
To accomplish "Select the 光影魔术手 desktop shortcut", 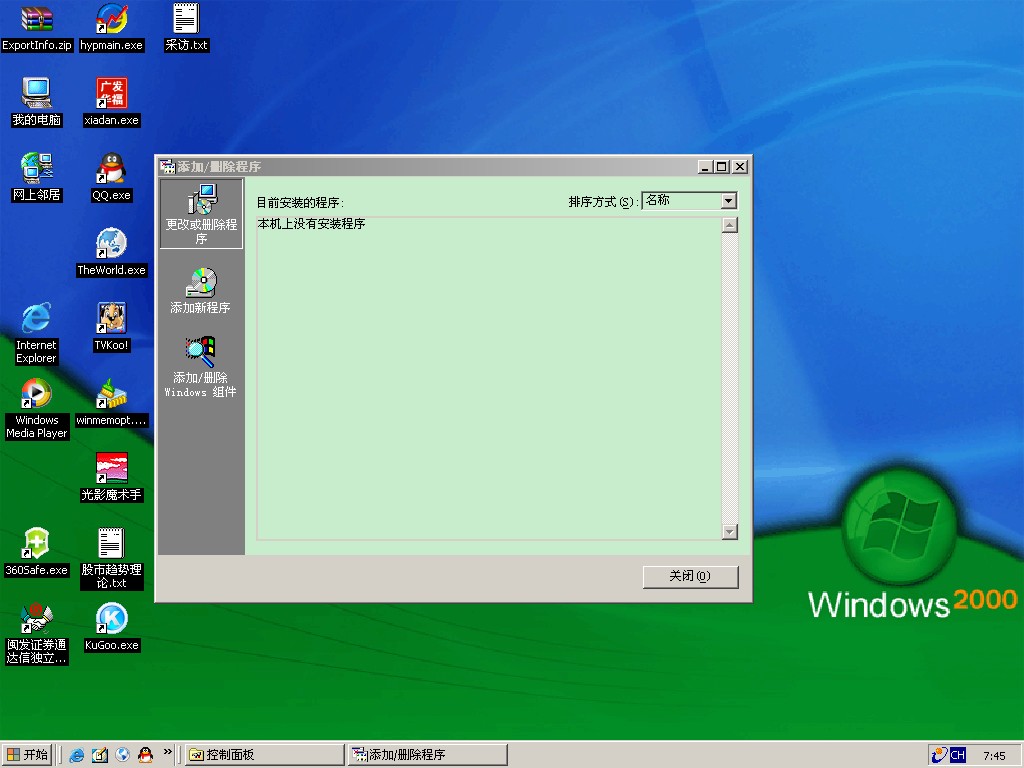I will click(x=112, y=477).
